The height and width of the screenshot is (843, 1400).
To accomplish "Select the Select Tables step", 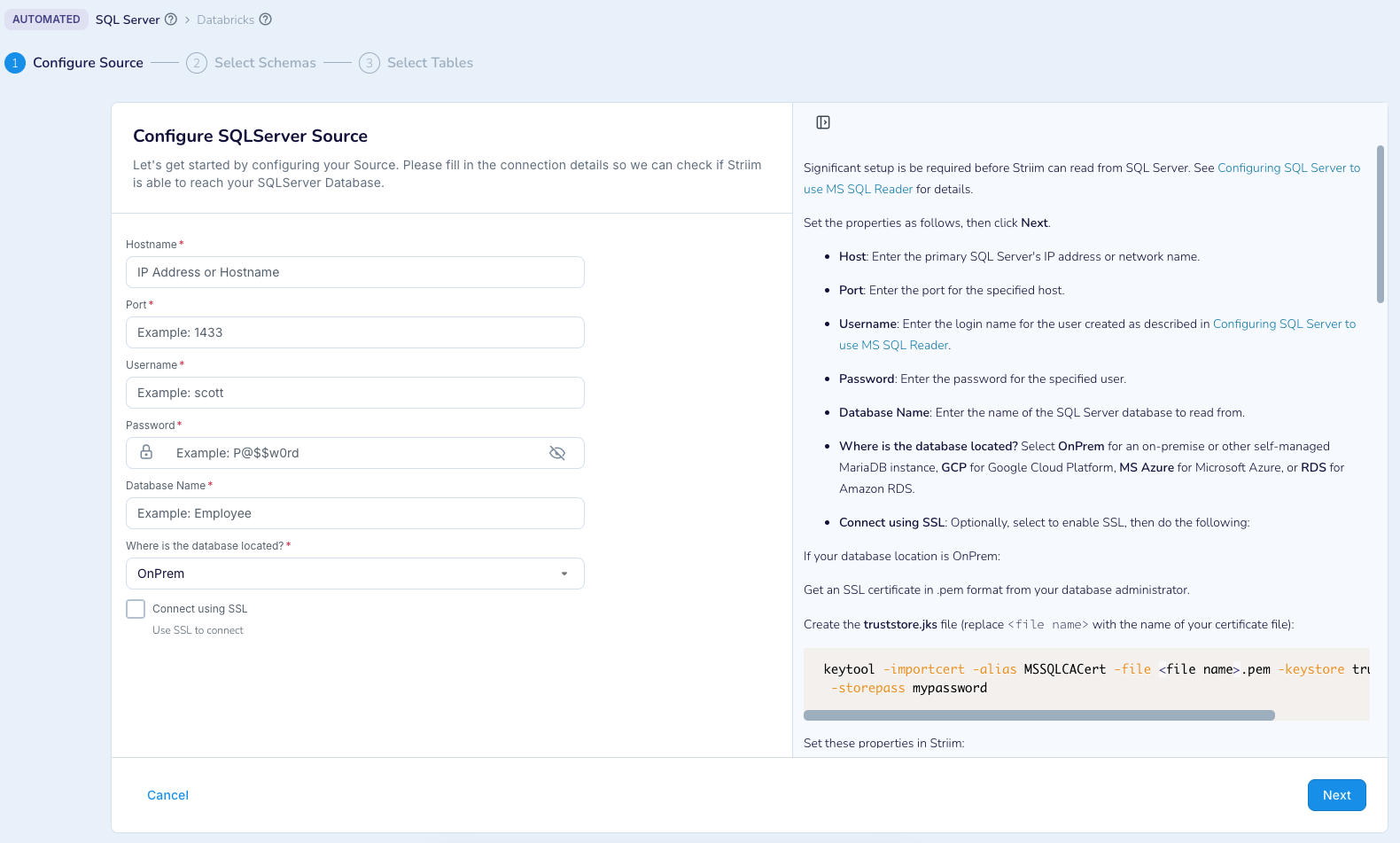I will pyautogui.click(x=430, y=63).
